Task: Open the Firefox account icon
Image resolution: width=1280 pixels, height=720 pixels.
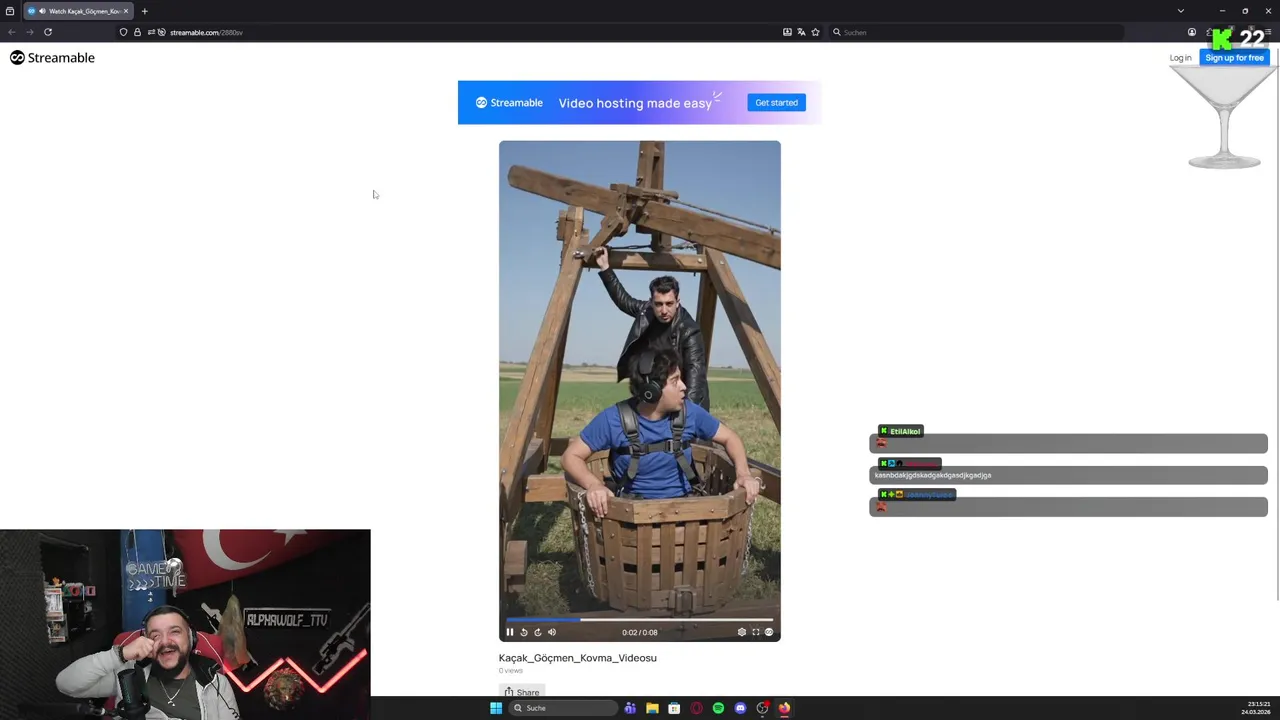Action: pos(1191,32)
